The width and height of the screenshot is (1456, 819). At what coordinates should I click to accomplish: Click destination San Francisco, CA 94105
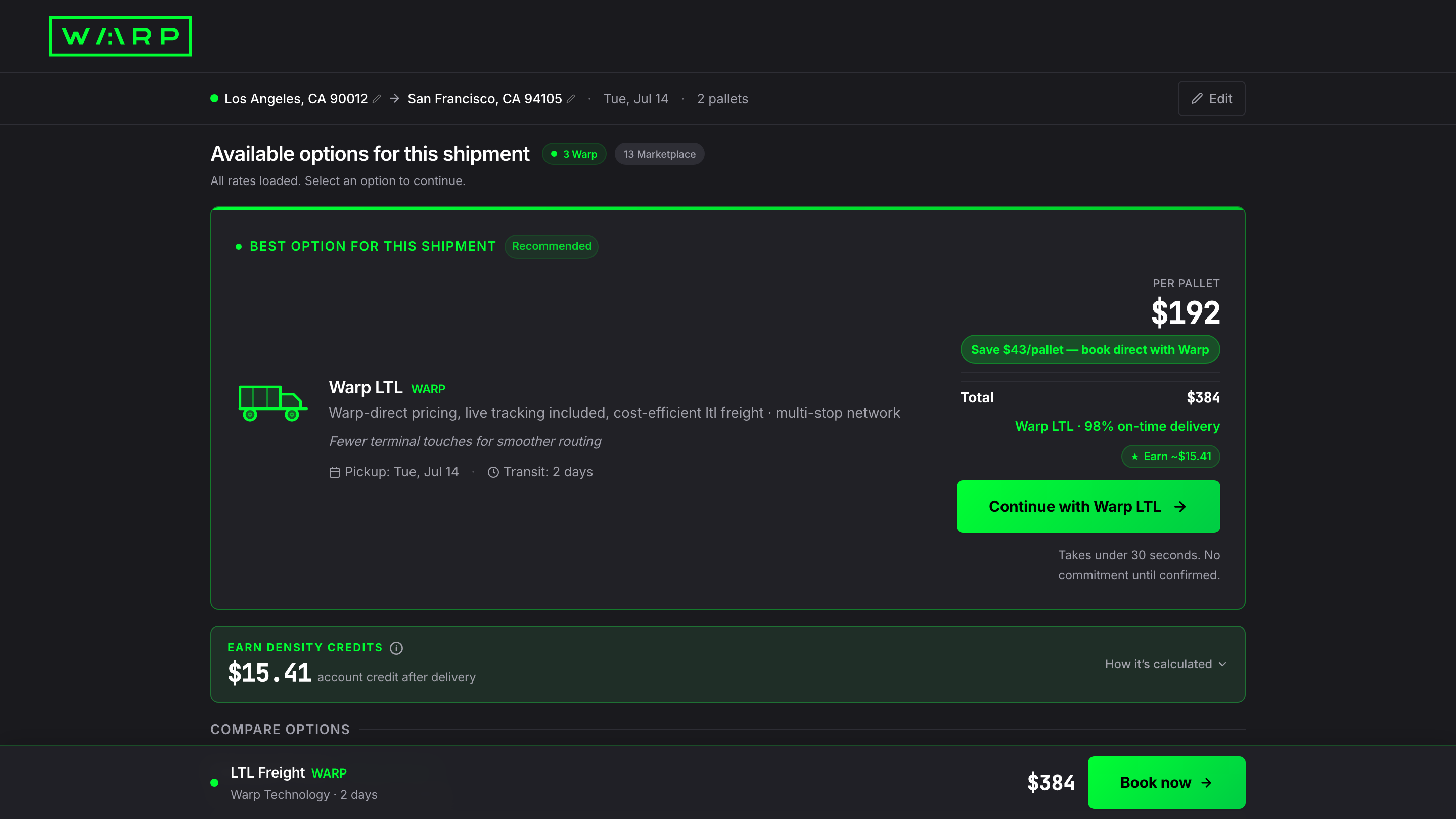[x=485, y=99]
